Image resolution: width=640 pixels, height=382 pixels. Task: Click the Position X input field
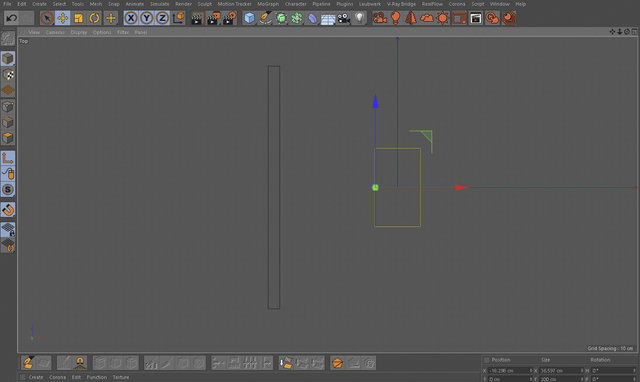(509, 371)
